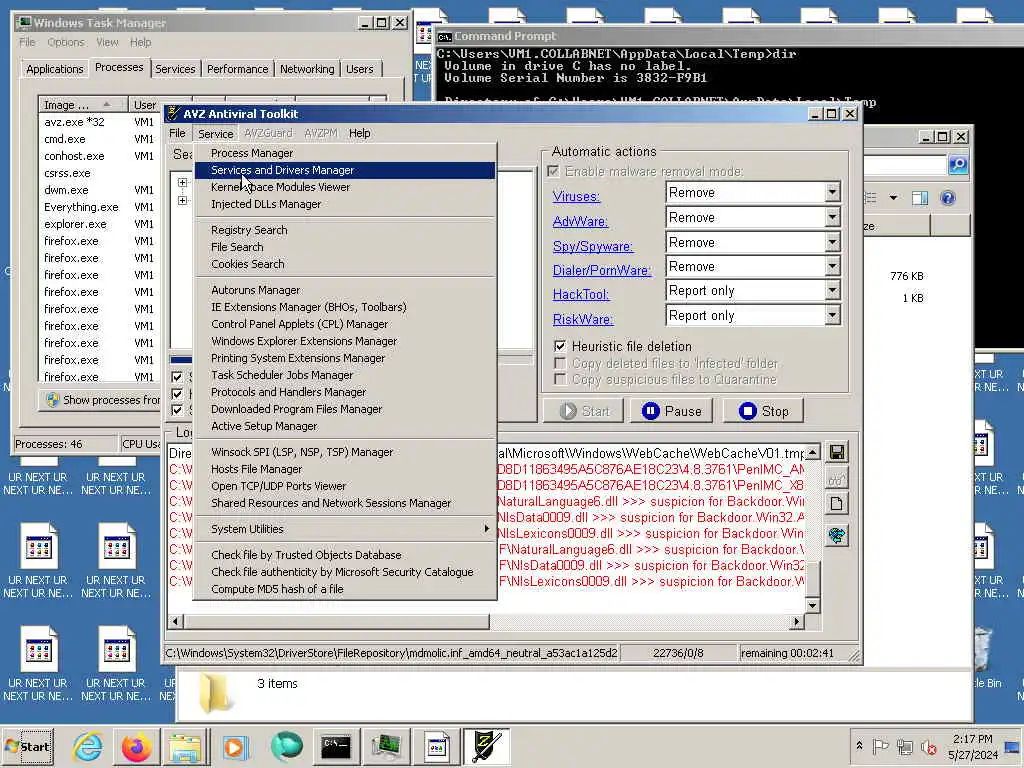This screenshot has width=1024, height=768.
Task: Click the AVZ log scroll down arrow
Action: [x=812, y=605]
